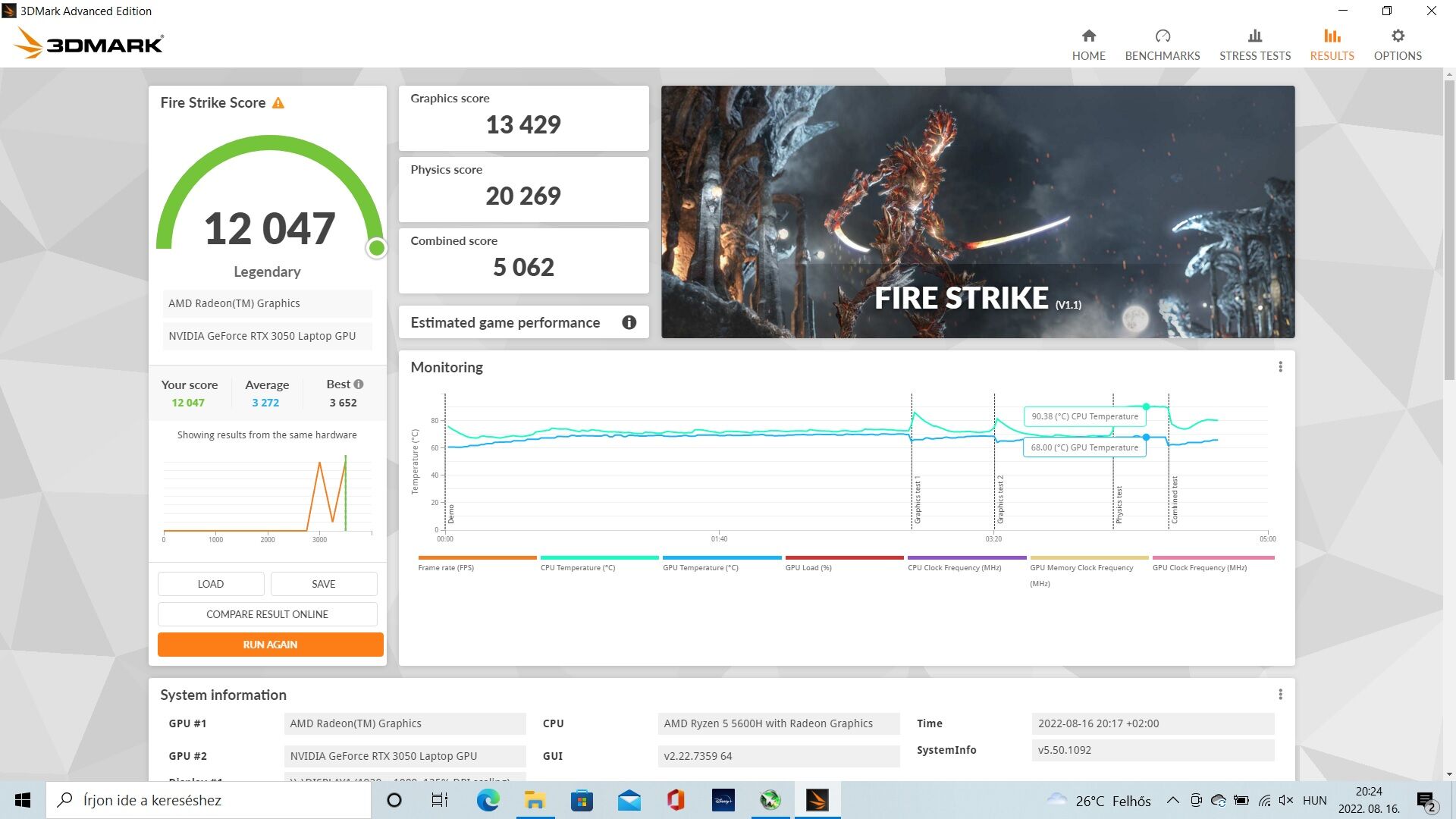The width and height of the screenshot is (1456, 819).
Task: Click the HUN language indicator
Action: [1315, 801]
